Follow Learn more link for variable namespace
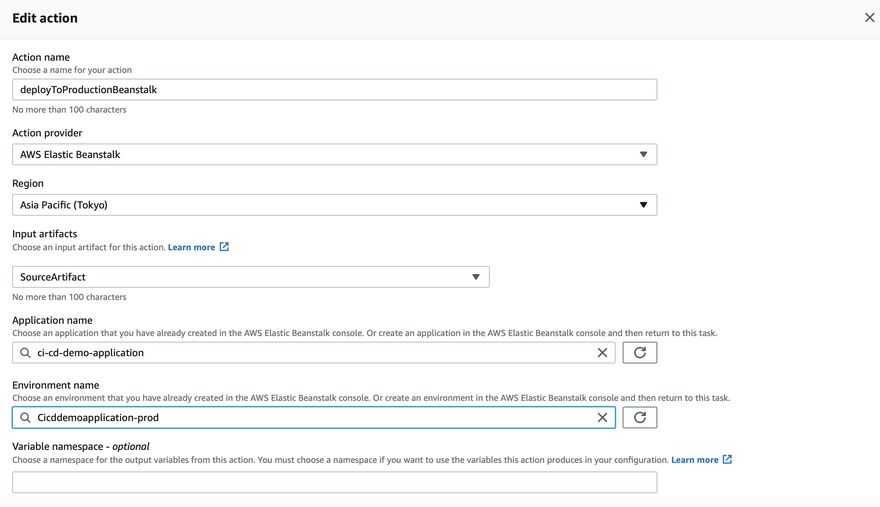This screenshot has height=507, width=880. (694, 460)
